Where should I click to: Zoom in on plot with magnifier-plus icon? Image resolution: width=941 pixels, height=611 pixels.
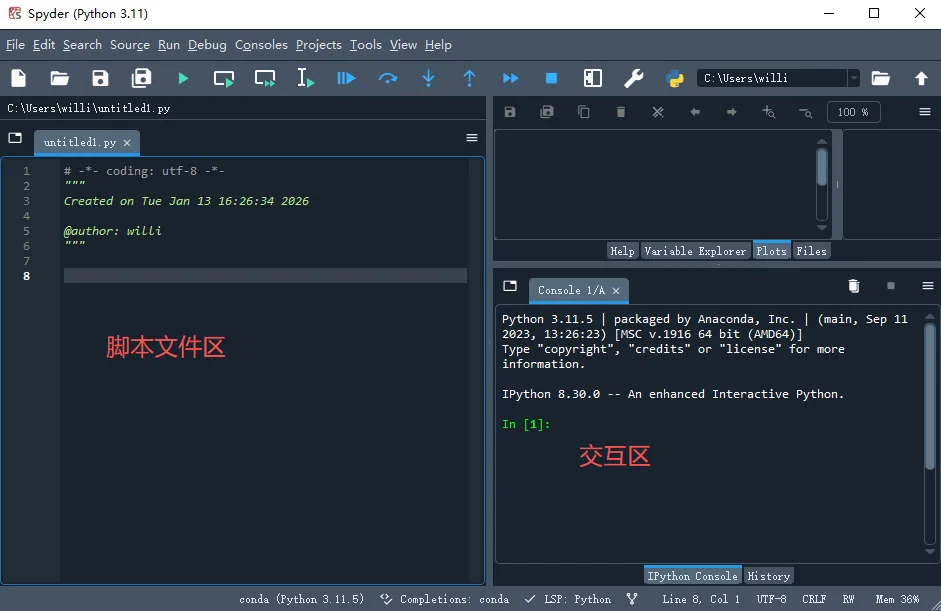pyautogui.click(x=768, y=112)
